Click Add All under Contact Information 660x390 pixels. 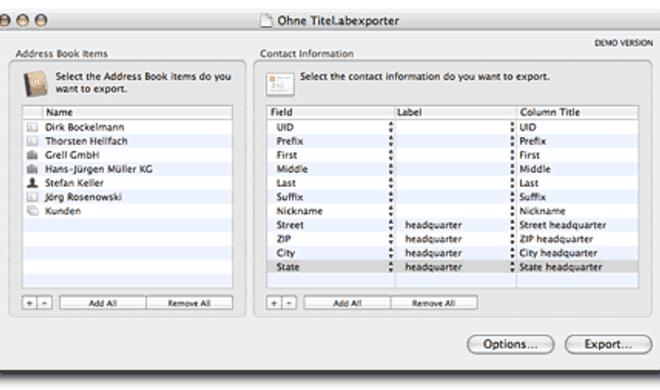click(x=347, y=303)
